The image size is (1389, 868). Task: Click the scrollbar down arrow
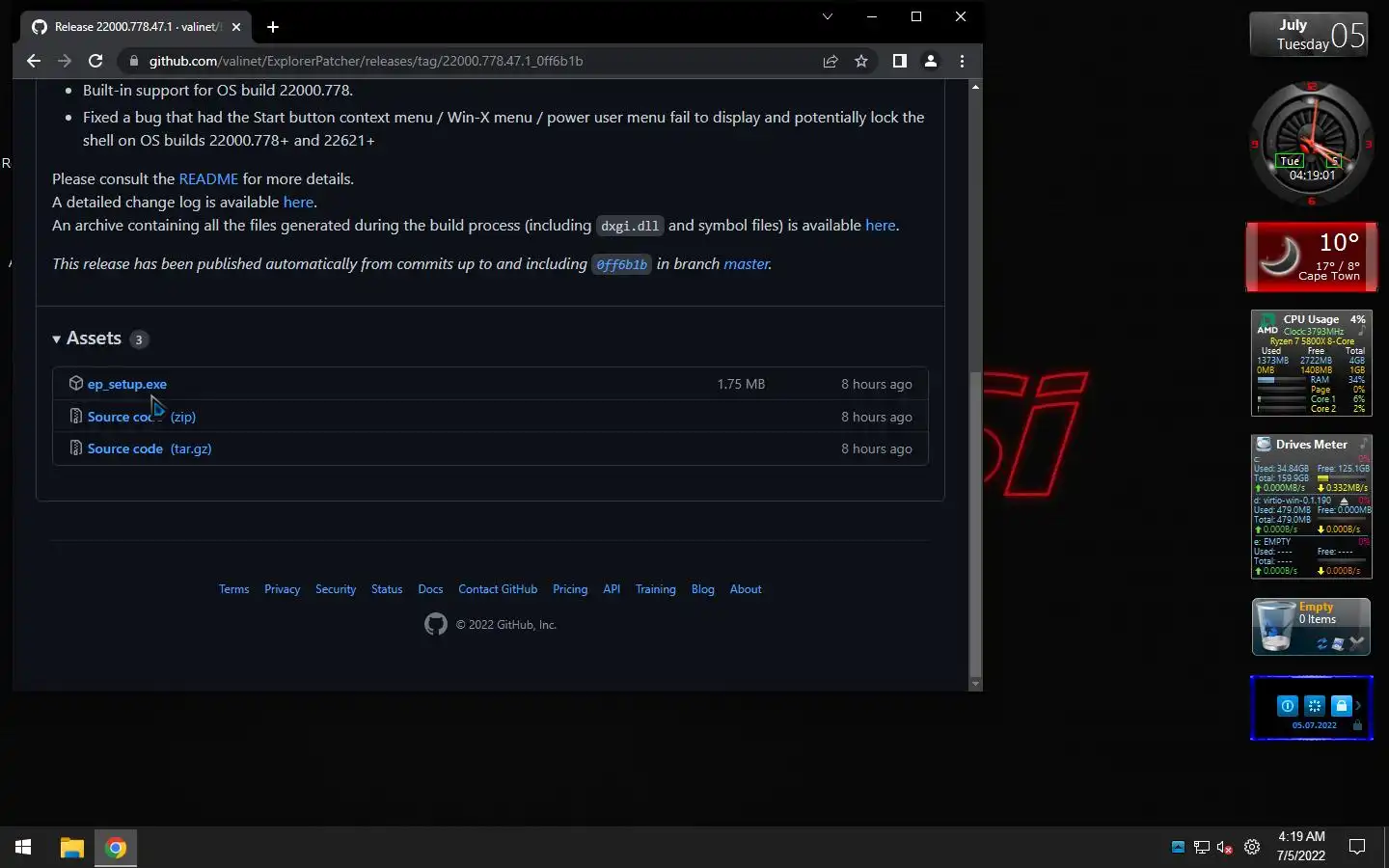click(975, 684)
